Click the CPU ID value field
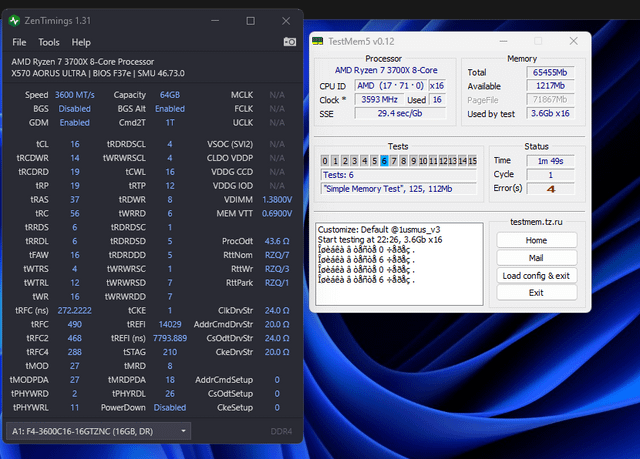This screenshot has height=459, width=640. coord(391,86)
